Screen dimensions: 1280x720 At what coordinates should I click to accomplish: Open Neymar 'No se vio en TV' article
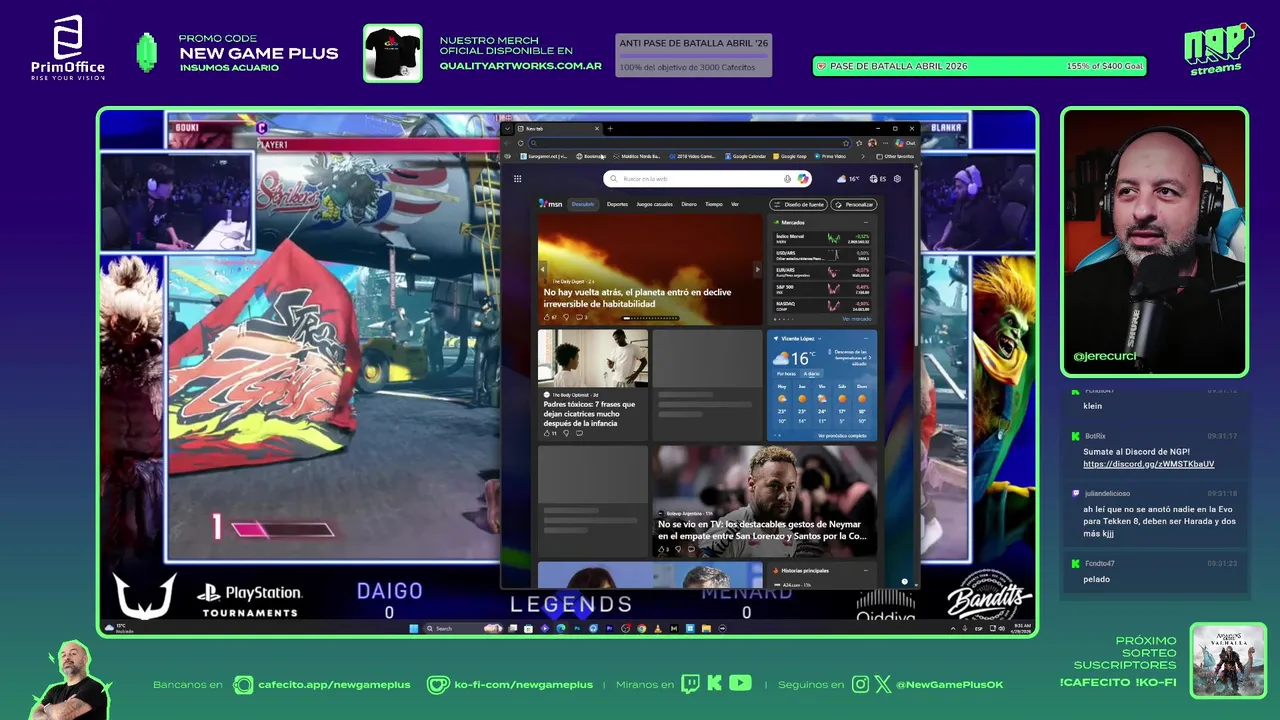pos(764,501)
